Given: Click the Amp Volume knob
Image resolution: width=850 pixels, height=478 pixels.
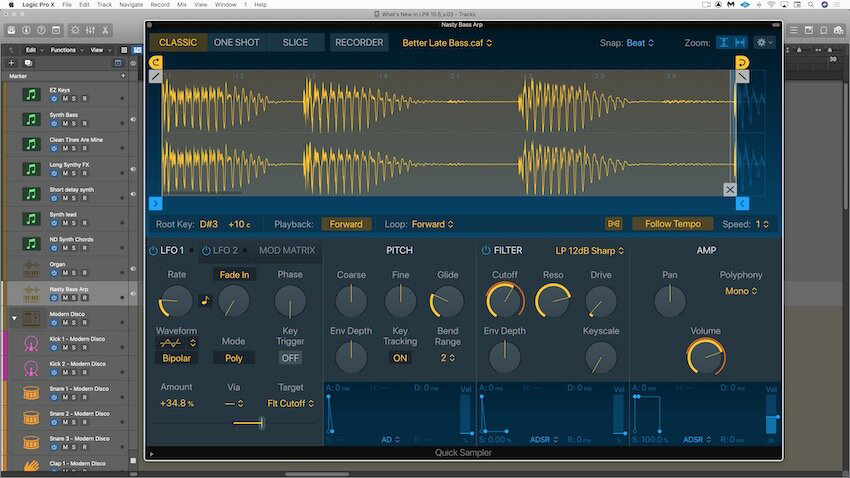Looking at the screenshot, I should (706, 356).
